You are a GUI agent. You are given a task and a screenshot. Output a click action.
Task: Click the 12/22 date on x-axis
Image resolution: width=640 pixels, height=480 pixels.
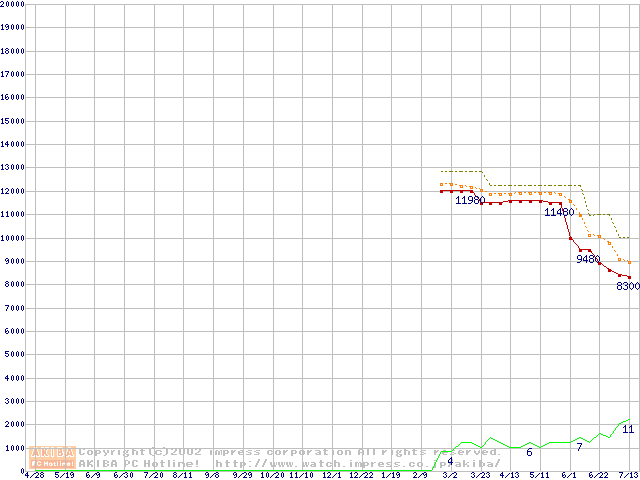361,475
